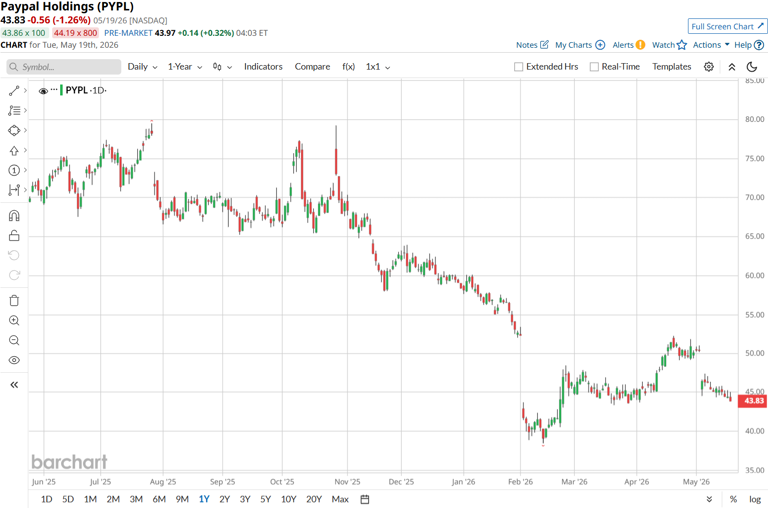The image size is (768, 508).
Task: Select the numbered label annotation tool
Action: coord(14,170)
